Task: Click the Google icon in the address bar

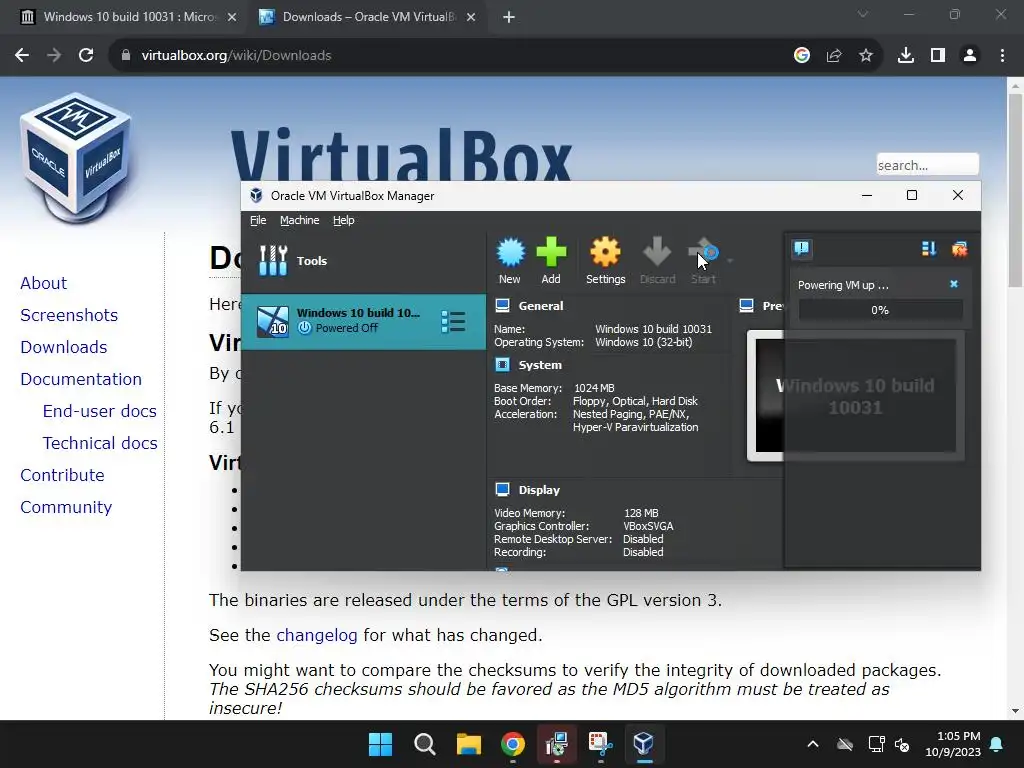Action: click(802, 56)
